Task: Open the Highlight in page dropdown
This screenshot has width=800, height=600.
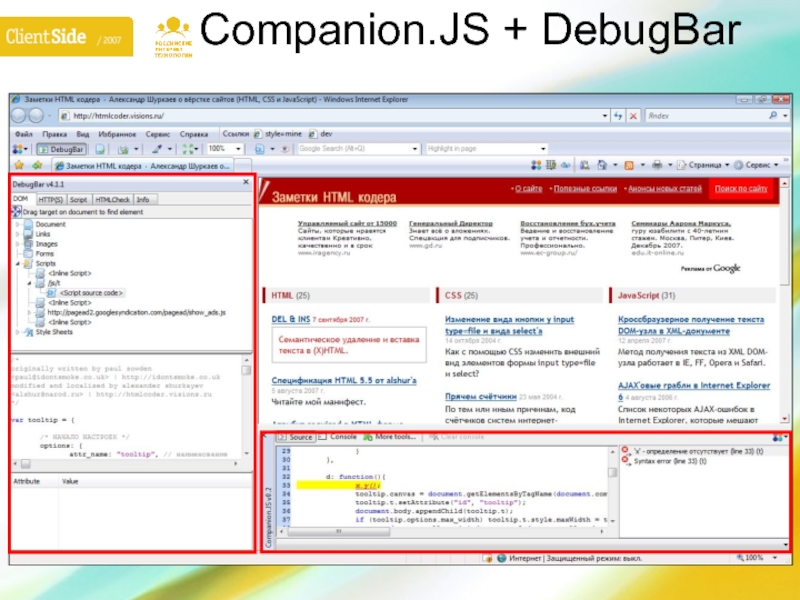Action: (x=543, y=149)
